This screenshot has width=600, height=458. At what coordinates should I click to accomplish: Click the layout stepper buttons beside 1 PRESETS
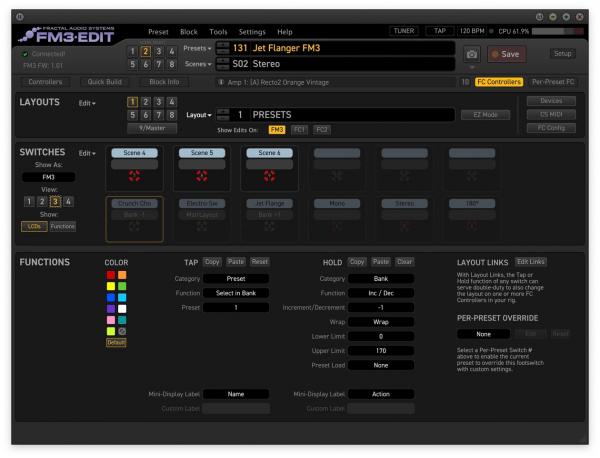(x=223, y=115)
